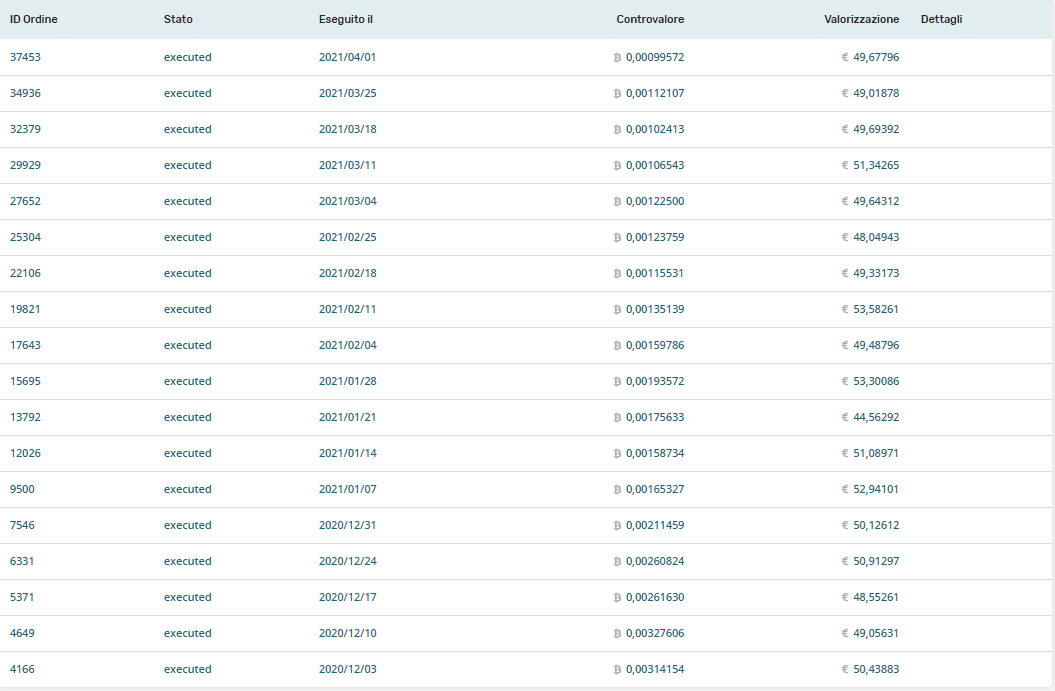Click execution date 2021/02/25

pos(347,238)
